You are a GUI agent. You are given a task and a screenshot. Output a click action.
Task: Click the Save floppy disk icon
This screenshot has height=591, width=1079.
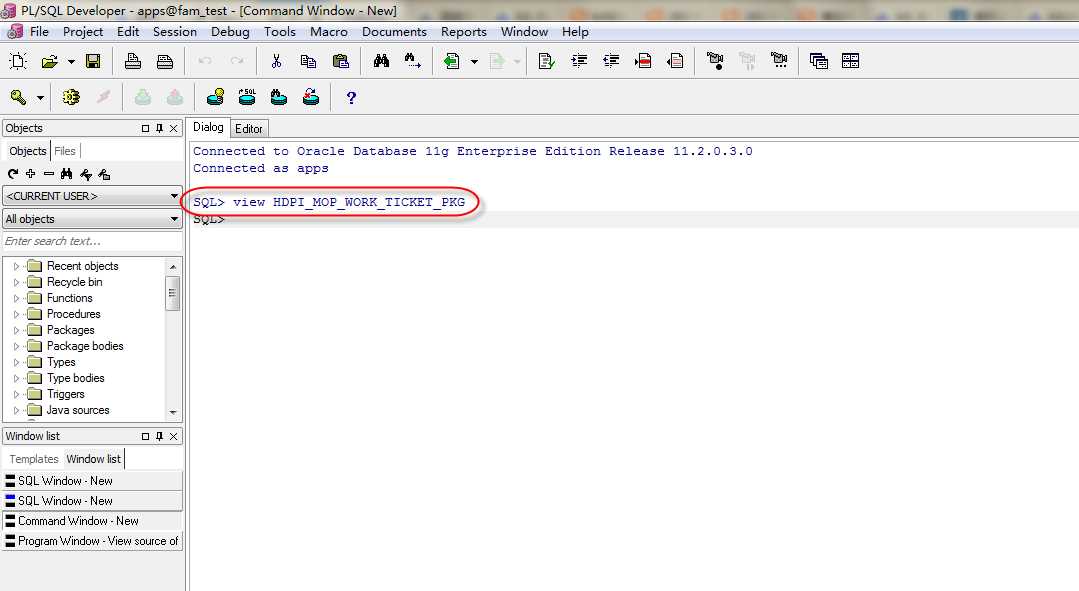pos(93,61)
